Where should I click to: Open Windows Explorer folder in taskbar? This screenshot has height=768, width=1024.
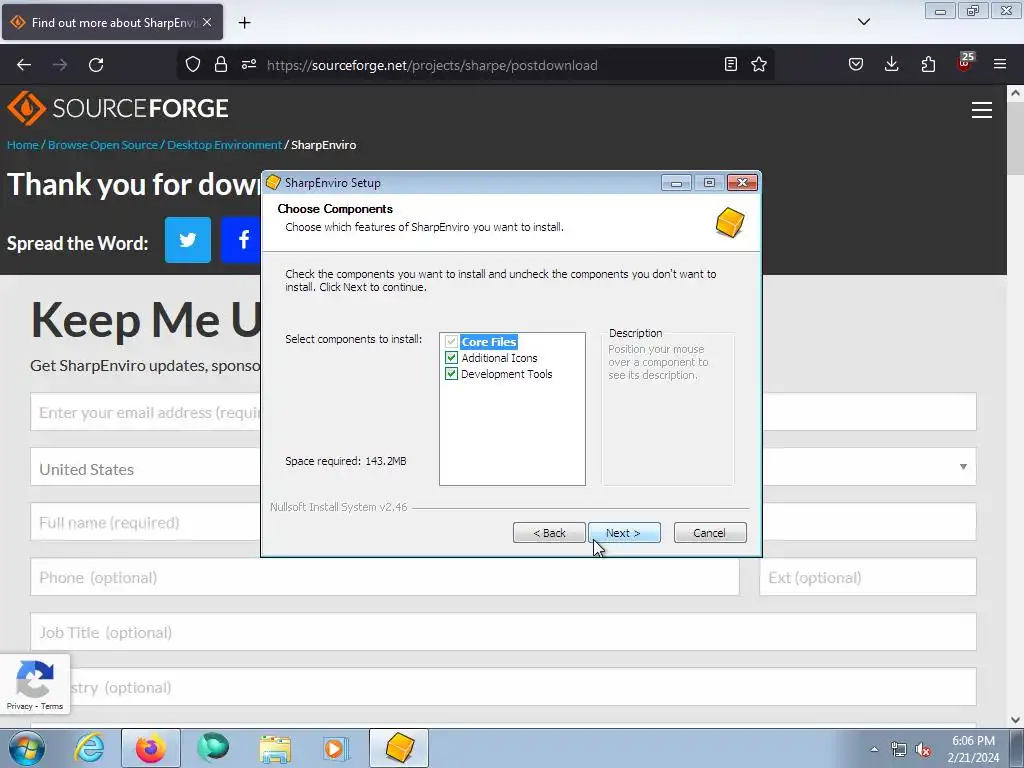[275, 748]
